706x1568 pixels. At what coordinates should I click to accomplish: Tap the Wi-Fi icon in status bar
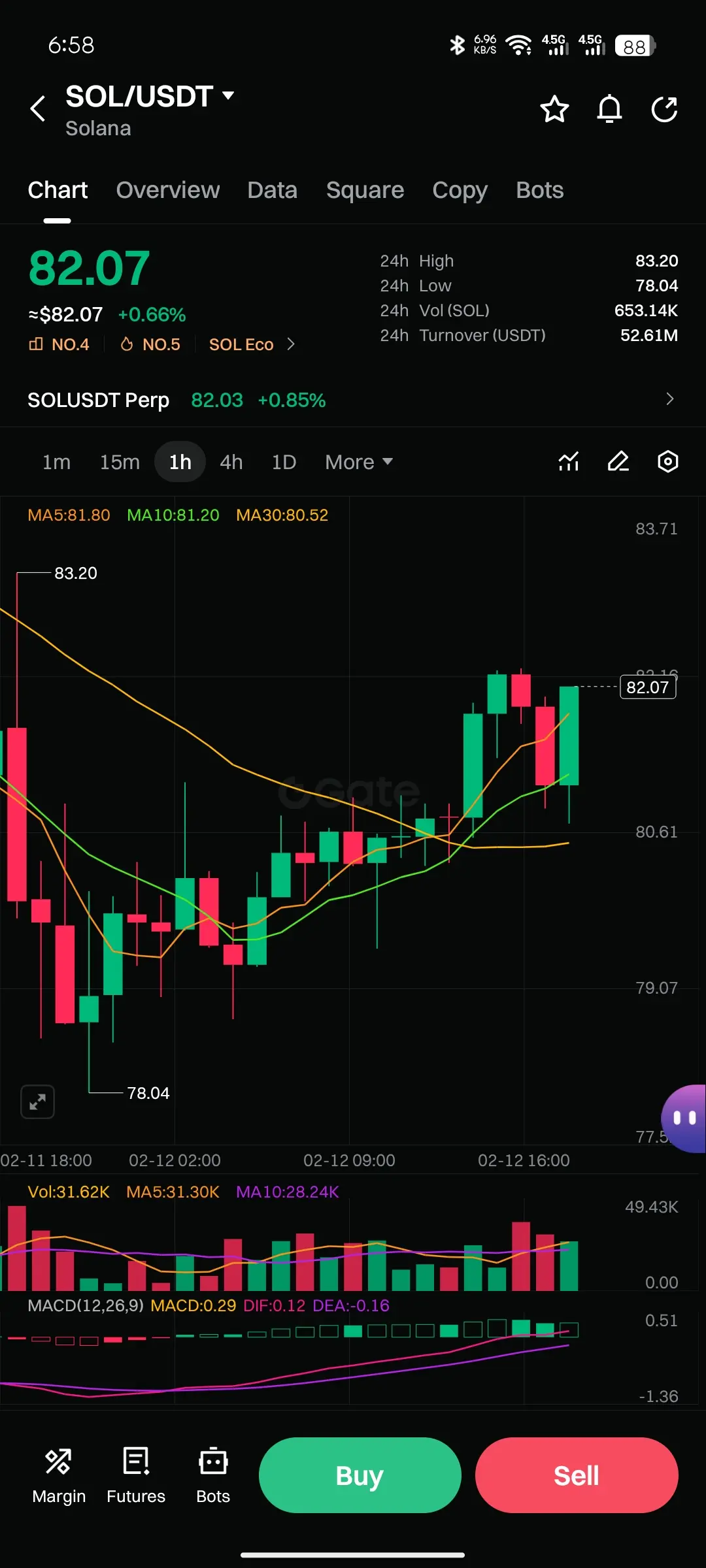click(x=518, y=45)
